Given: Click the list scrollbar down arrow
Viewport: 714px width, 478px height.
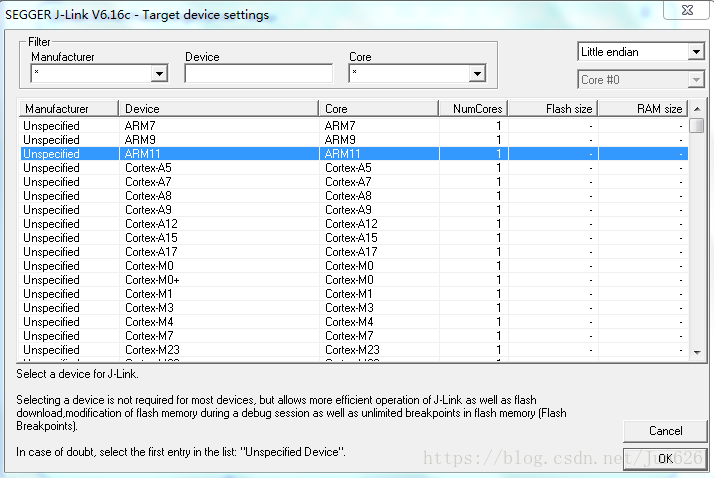Looking at the screenshot, I should point(697,353).
